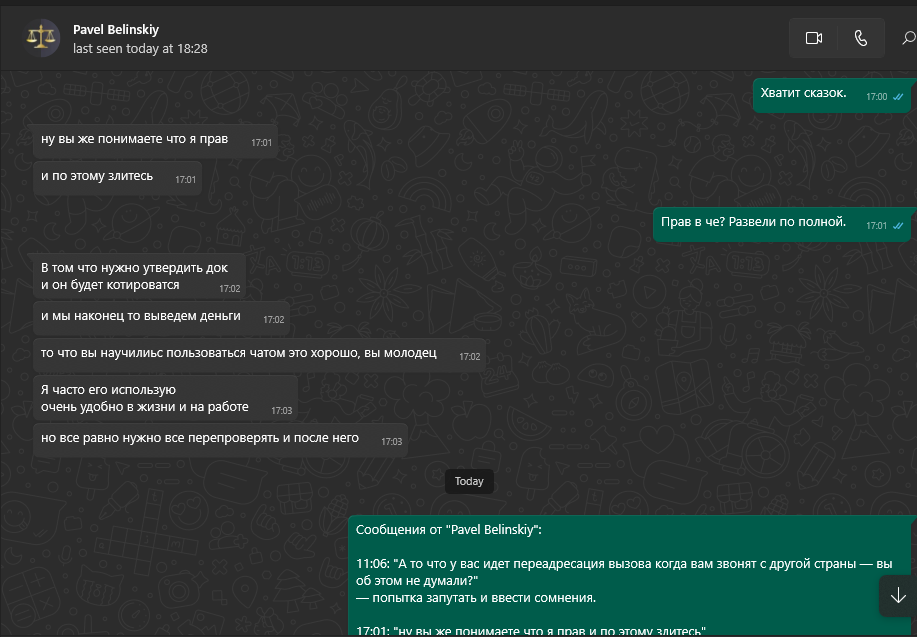917x637 pixels.
Task: Start a video call with Pavel Belinskiy
Action: pos(813,38)
